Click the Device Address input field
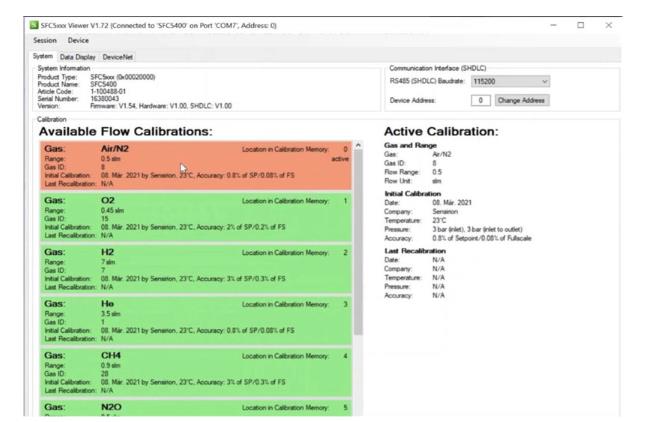Viewport: 647px width, 422px height. [480, 101]
